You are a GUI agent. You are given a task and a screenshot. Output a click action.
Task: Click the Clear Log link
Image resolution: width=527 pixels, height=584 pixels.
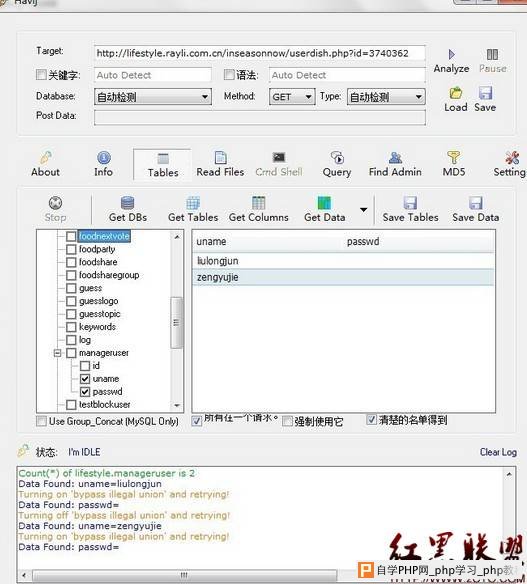pos(498,452)
